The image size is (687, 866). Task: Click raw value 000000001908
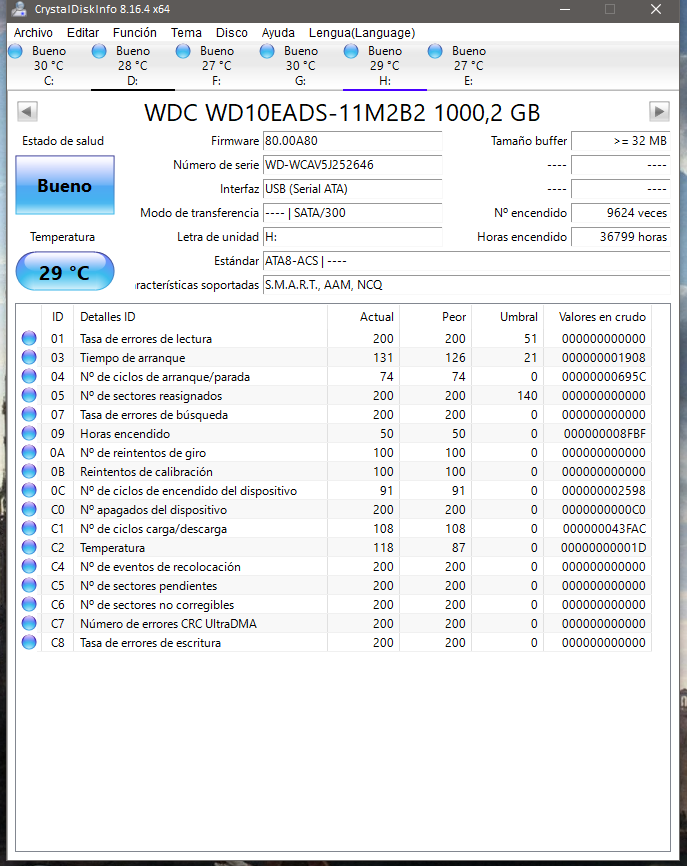[604, 357]
